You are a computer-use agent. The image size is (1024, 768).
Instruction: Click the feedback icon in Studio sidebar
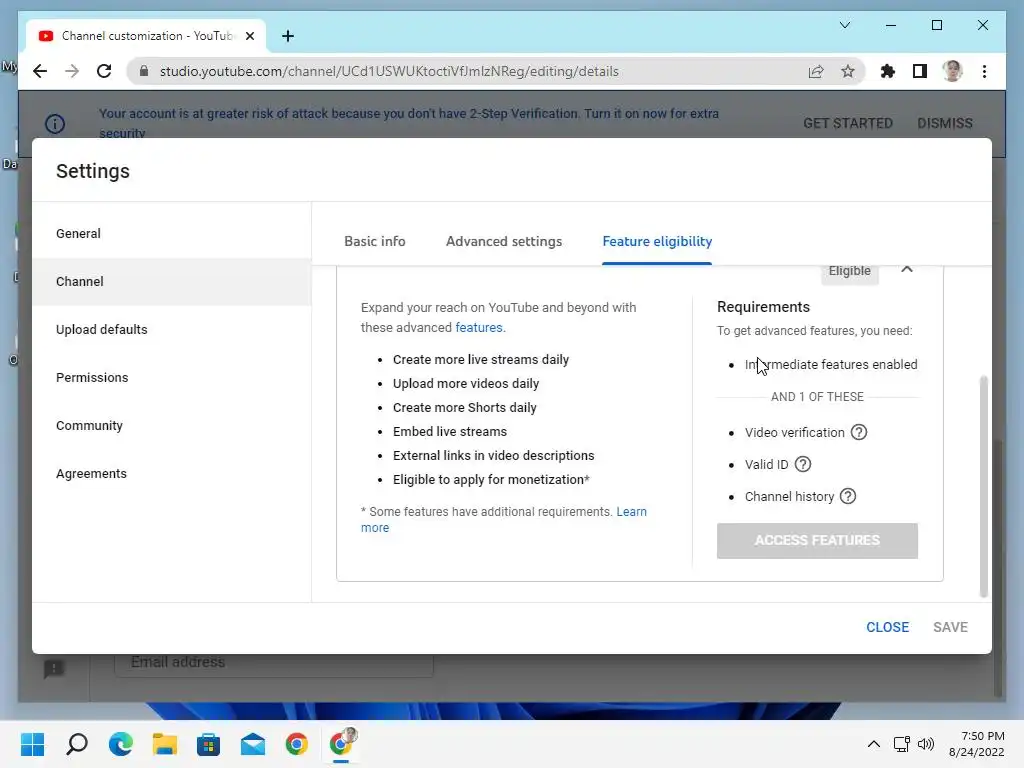[54, 668]
